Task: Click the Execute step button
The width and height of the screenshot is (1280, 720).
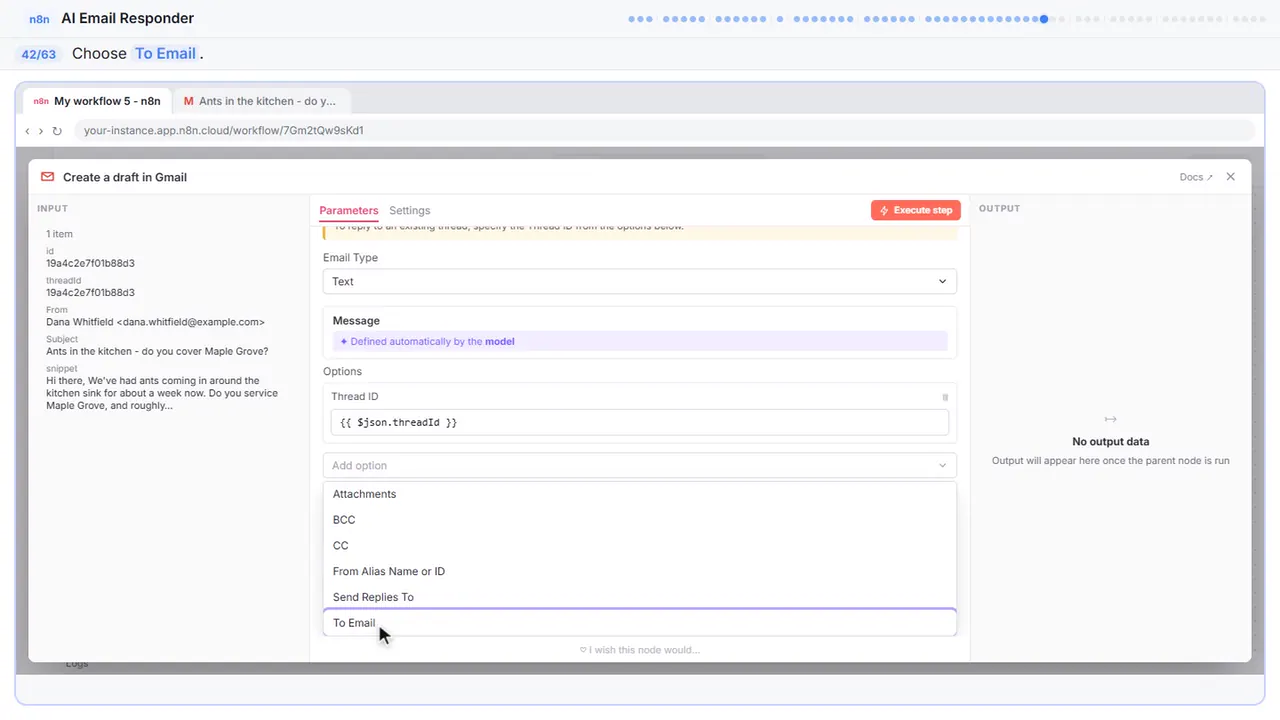Action: coord(916,210)
